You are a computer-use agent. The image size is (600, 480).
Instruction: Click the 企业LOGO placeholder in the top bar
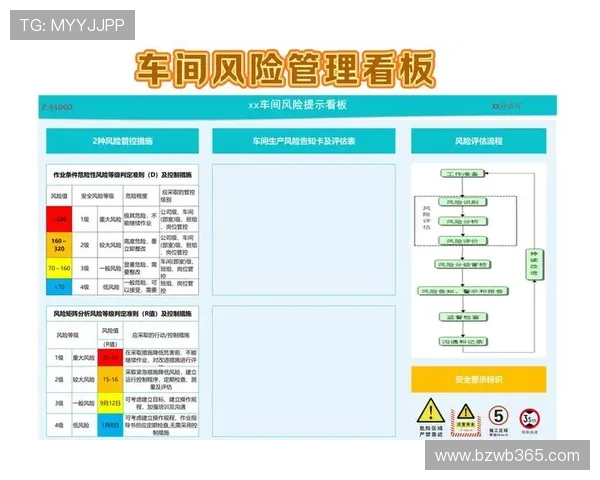[x=57, y=107]
